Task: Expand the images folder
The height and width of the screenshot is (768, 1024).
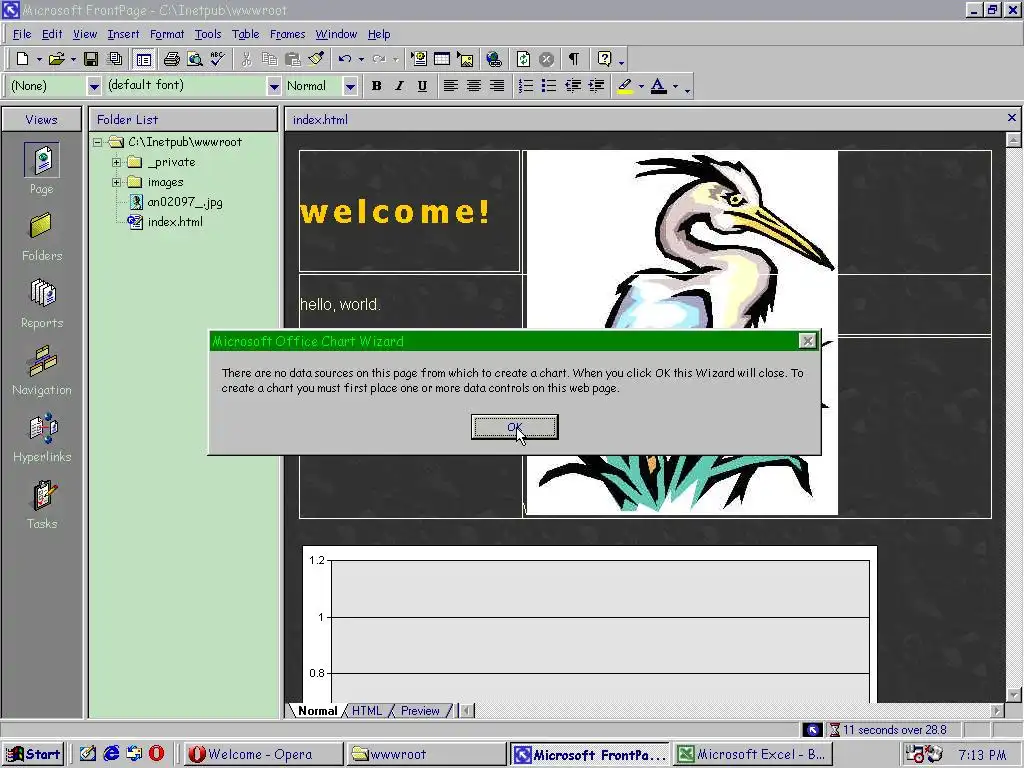Action: [x=116, y=182]
